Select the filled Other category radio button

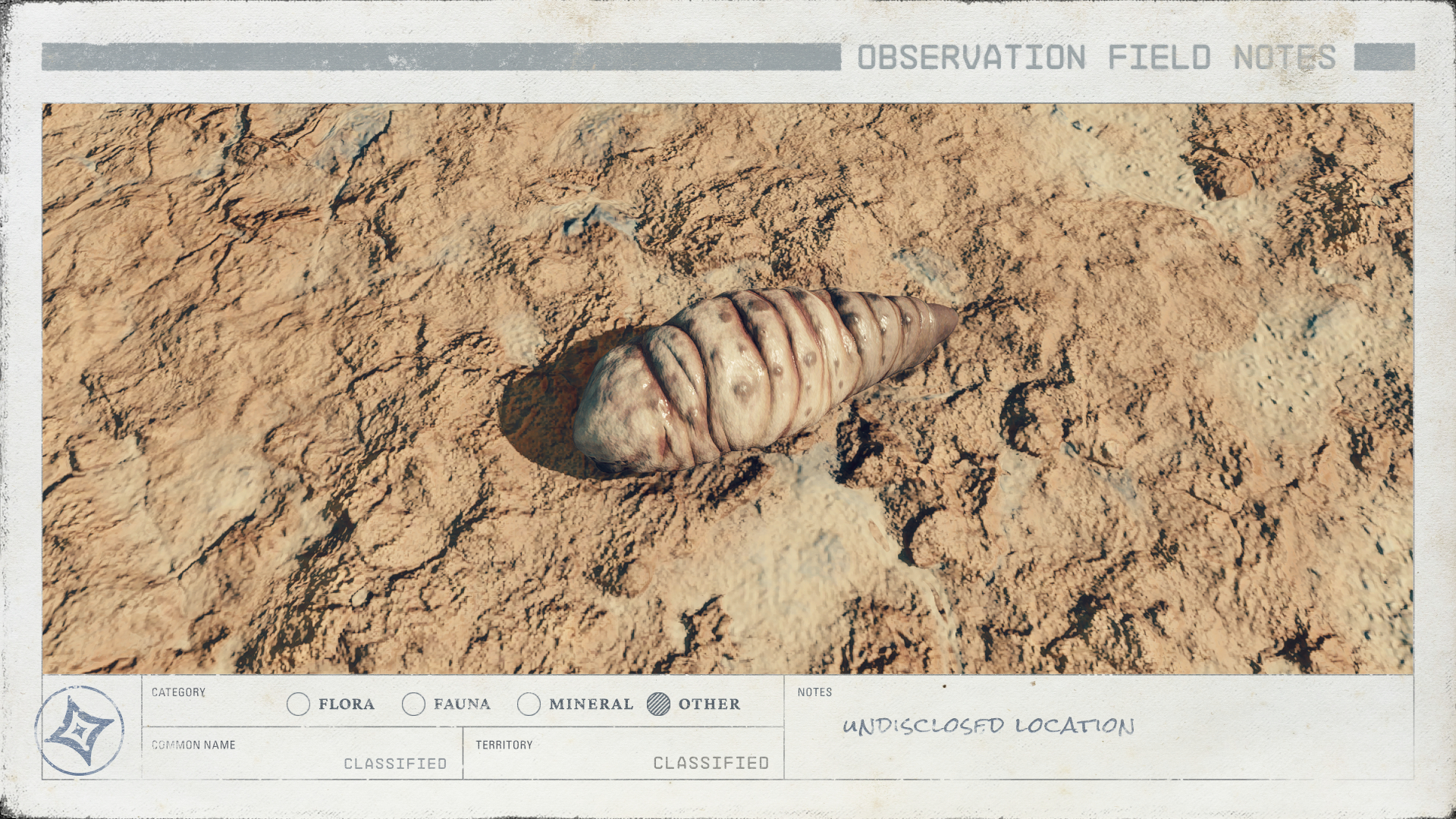point(659,704)
